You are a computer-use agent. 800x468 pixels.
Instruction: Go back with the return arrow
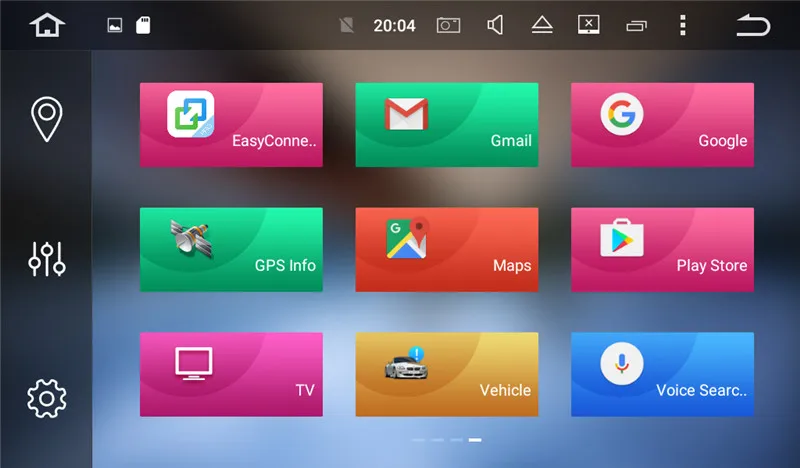tap(753, 25)
